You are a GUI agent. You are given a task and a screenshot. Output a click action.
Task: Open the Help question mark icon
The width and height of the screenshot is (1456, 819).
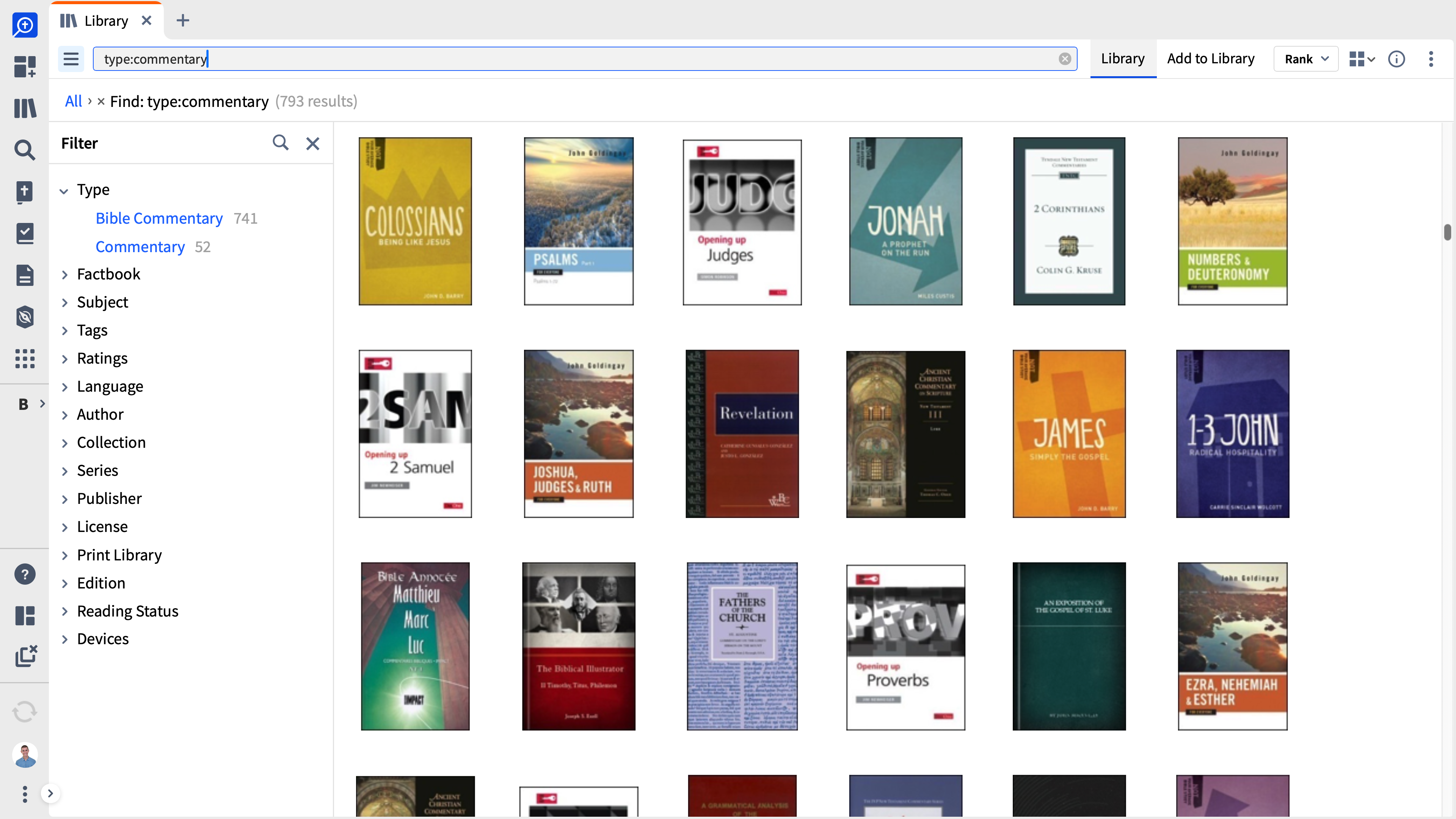tap(25, 574)
